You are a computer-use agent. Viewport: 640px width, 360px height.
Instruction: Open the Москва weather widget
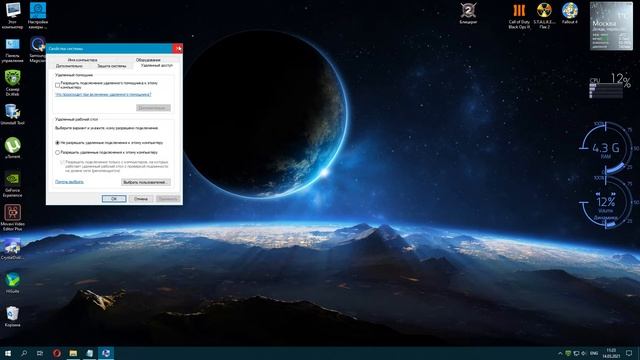[x=611, y=26]
